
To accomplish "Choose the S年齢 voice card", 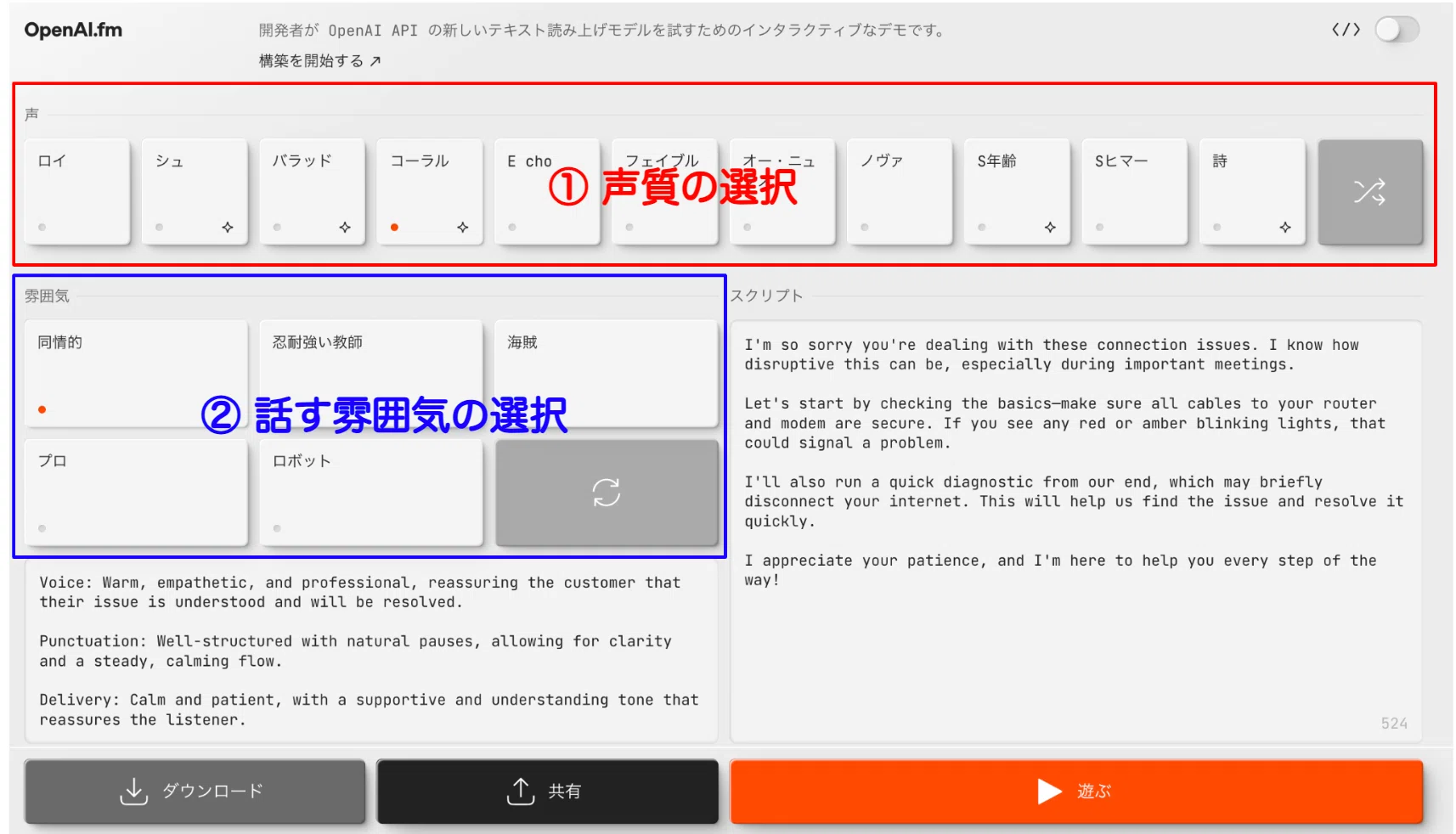I will tap(1017, 192).
